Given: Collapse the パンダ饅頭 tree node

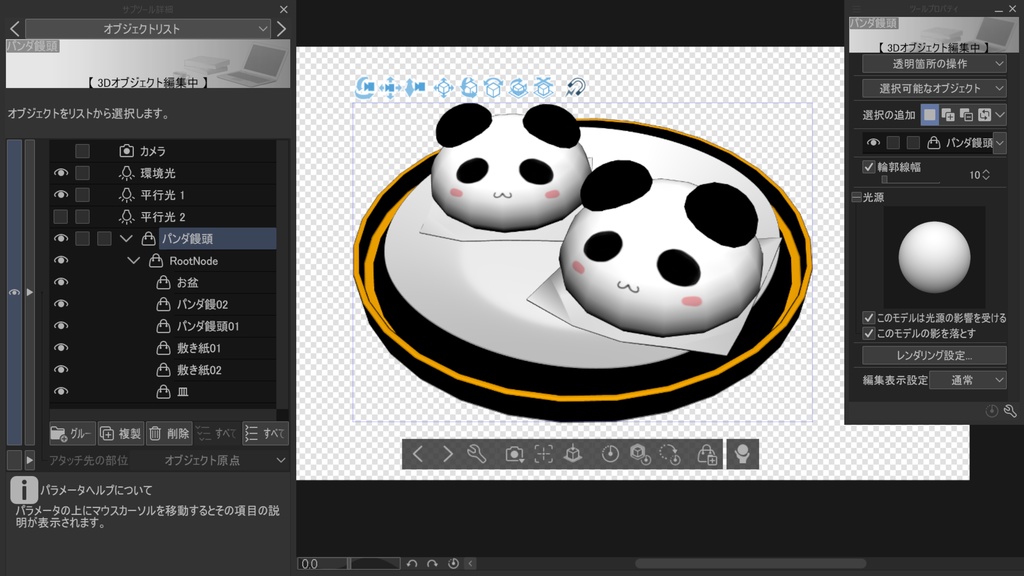Looking at the screenshot, I should [126, 238].
